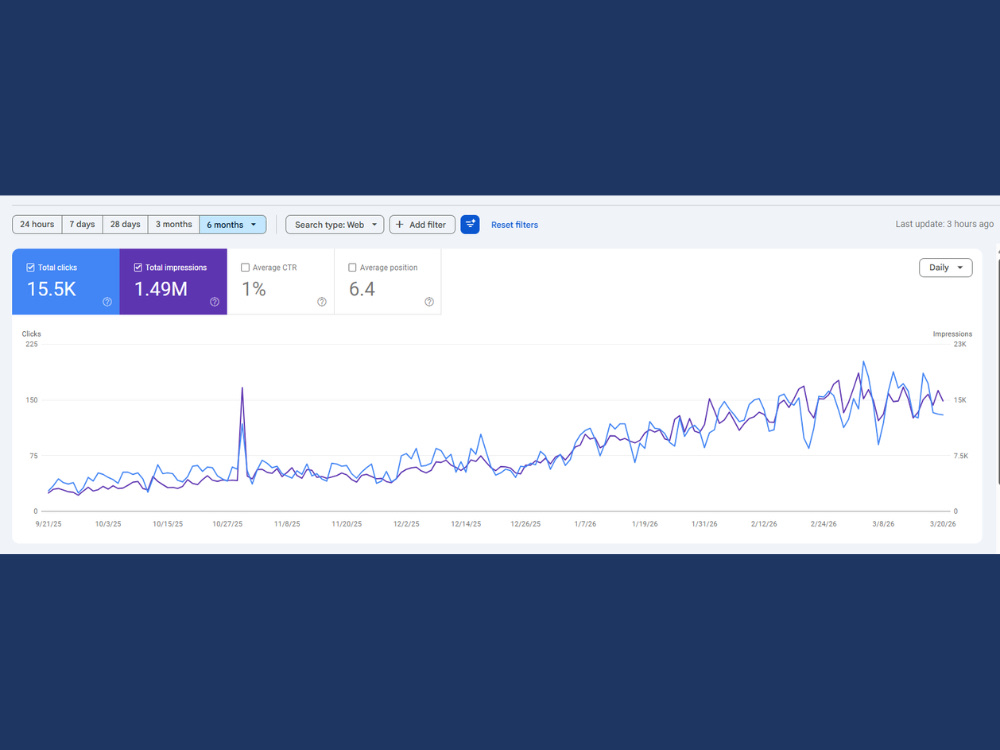Click the plus icon in Add filter
This screenshot has height=750, width=1000.
point(400,224)
